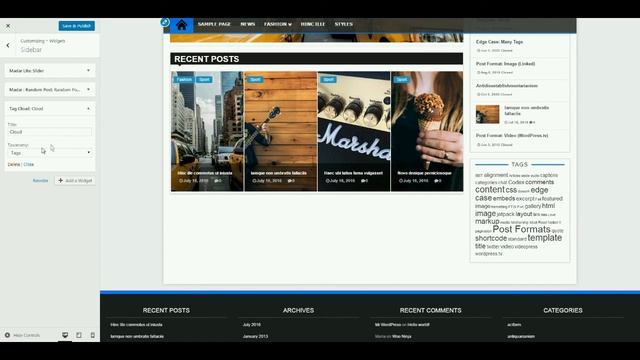The width and height of the screenshot is (640, 360).
Task: Open the fourth site menu item before Styles
Action: 313,24
